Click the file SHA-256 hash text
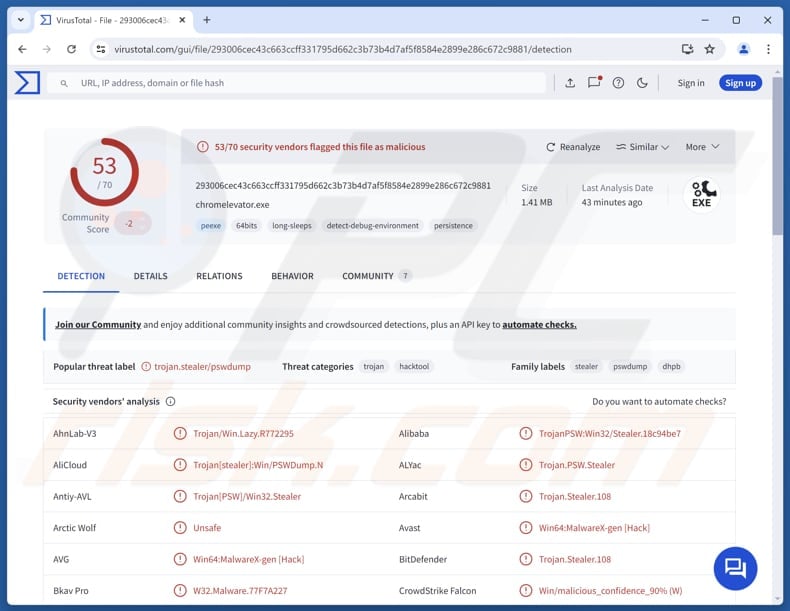790x611 pixels. pyautogui.click(x=343, y=185)
